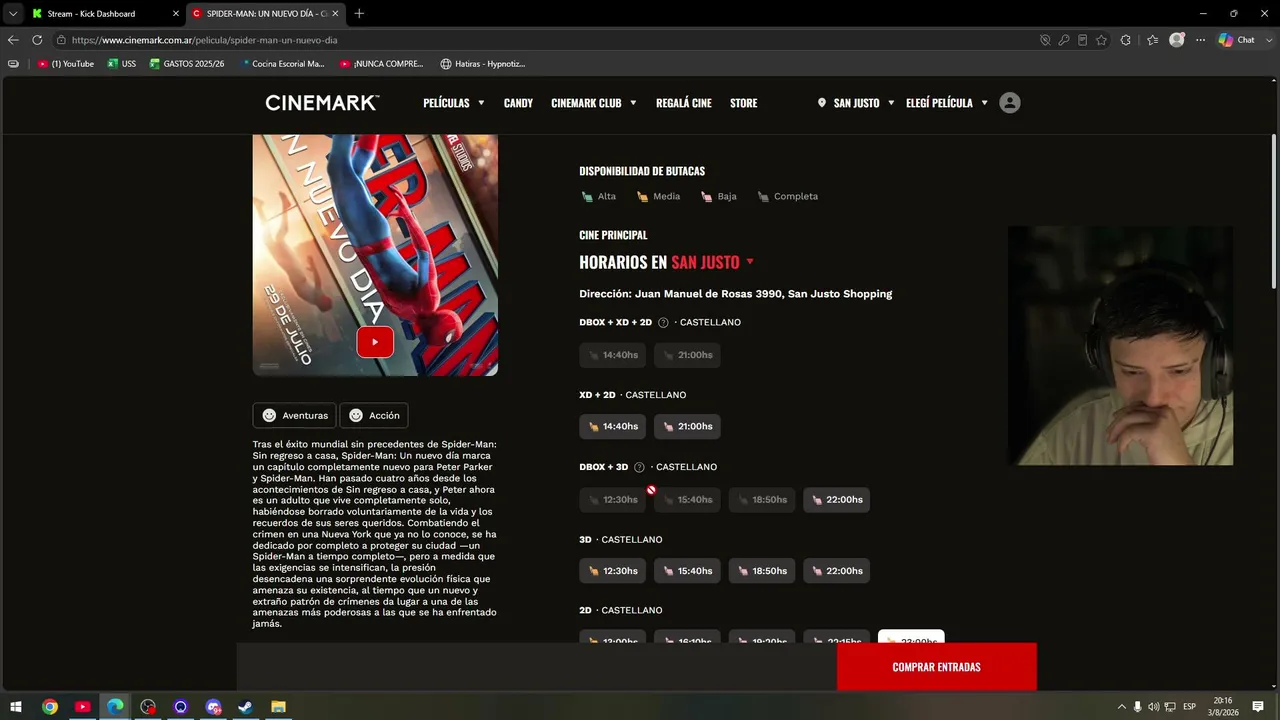1280x720 pixels.
Task: Expand the Películas menu
Action: (x=454, y=103)
